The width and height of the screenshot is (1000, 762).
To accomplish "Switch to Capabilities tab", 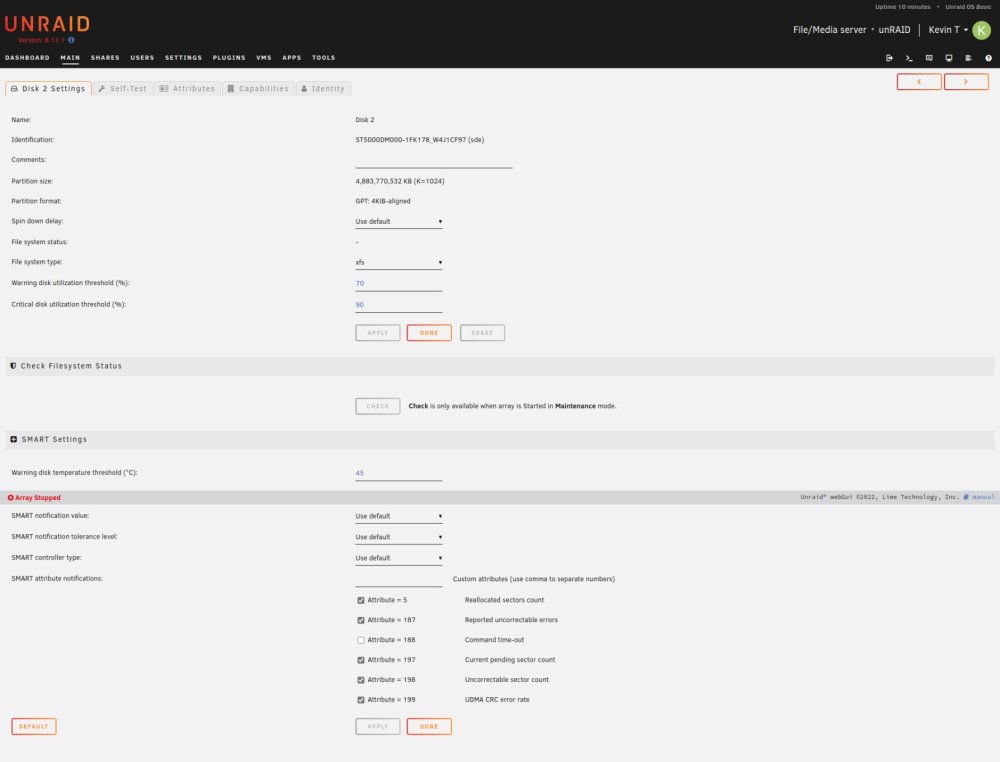I will [258, 89].
